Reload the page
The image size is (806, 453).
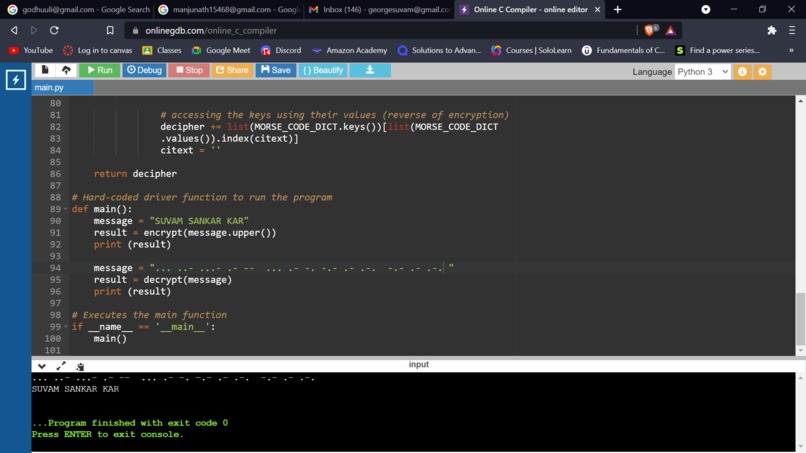click(x=54, y=30)
